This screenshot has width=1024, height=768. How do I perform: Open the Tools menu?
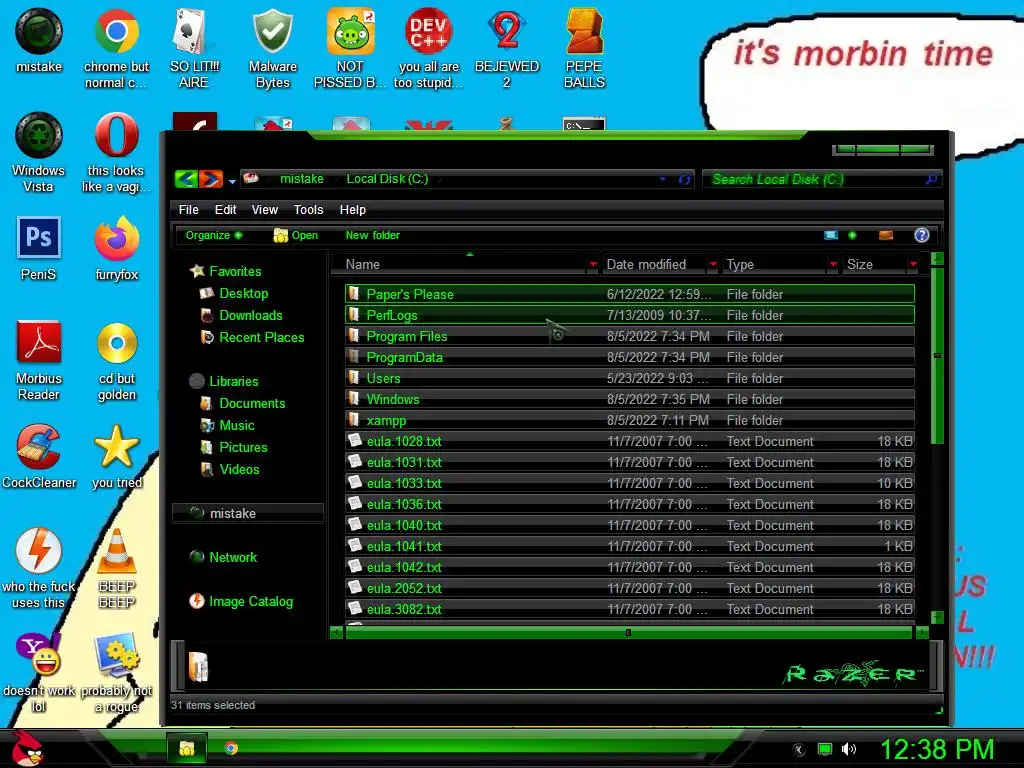[x=308, y=210]
